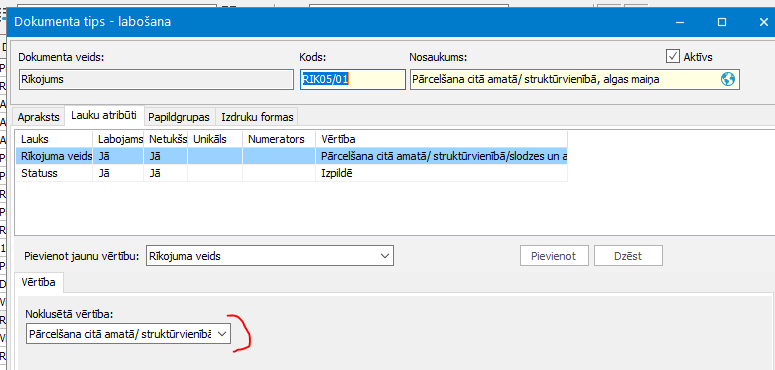The image size is (775, 370).
Task: Click the Numerators column header
Action: (x=279, y=139)
